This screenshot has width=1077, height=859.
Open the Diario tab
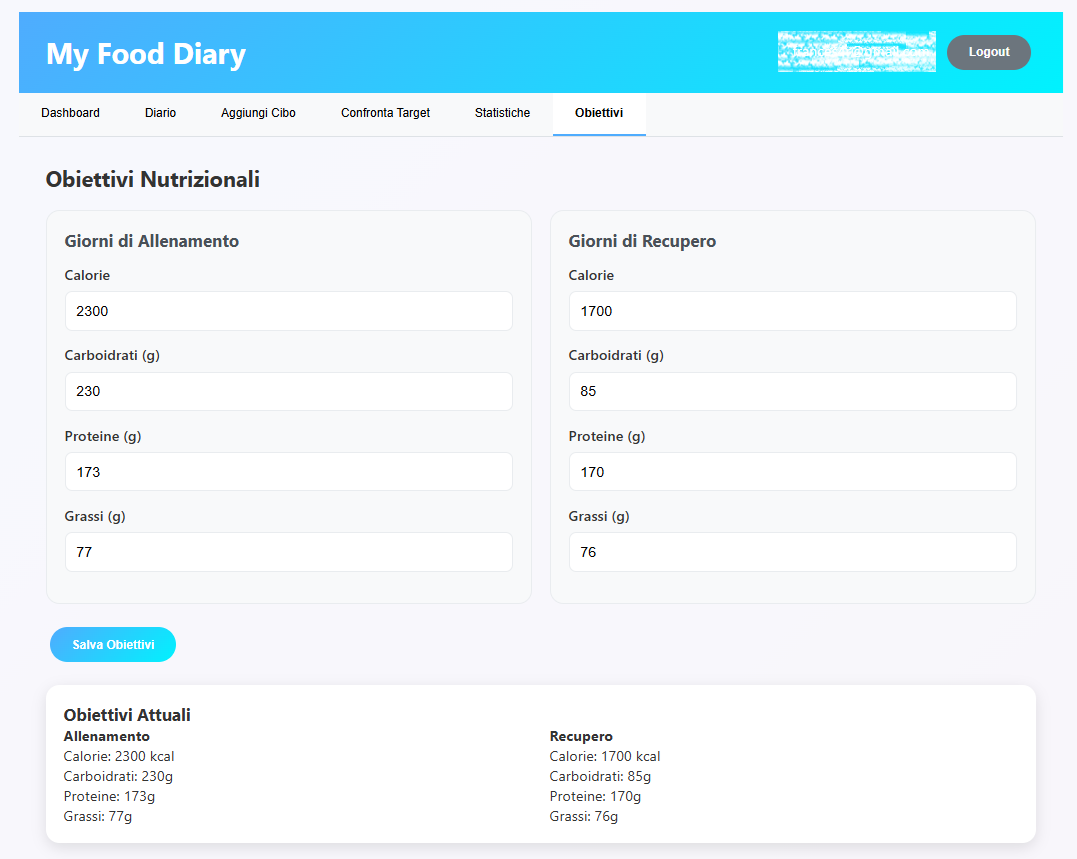tap(160, 113)
